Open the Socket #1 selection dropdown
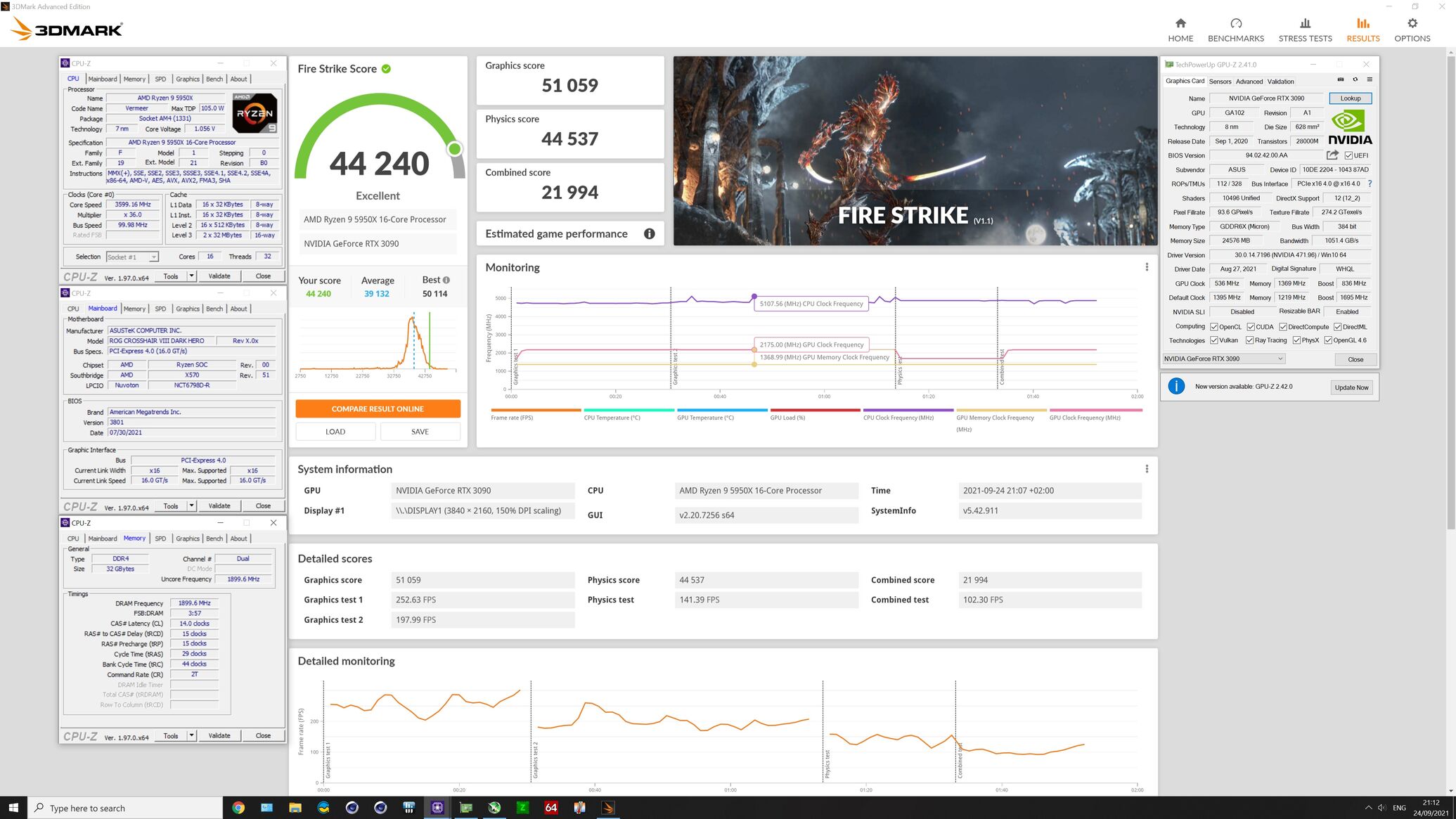Screen dimensions: 1456x819 pos(153,257)
